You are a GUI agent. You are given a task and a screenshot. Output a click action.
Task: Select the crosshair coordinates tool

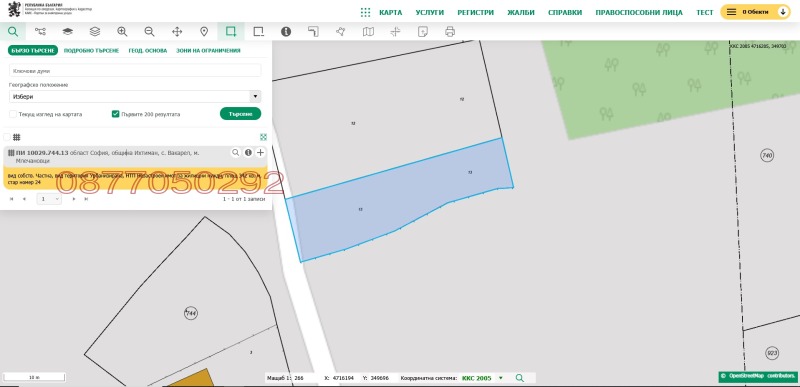pyautogui.click(x=395, y=32)
